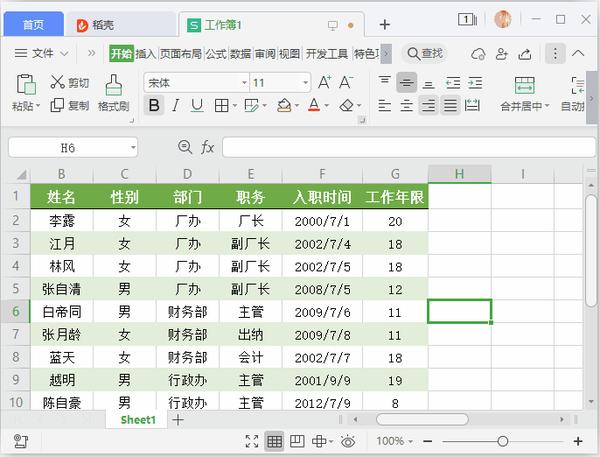Open a new document tab
Viewport: 600px width, 457px height.
point(385,25)
